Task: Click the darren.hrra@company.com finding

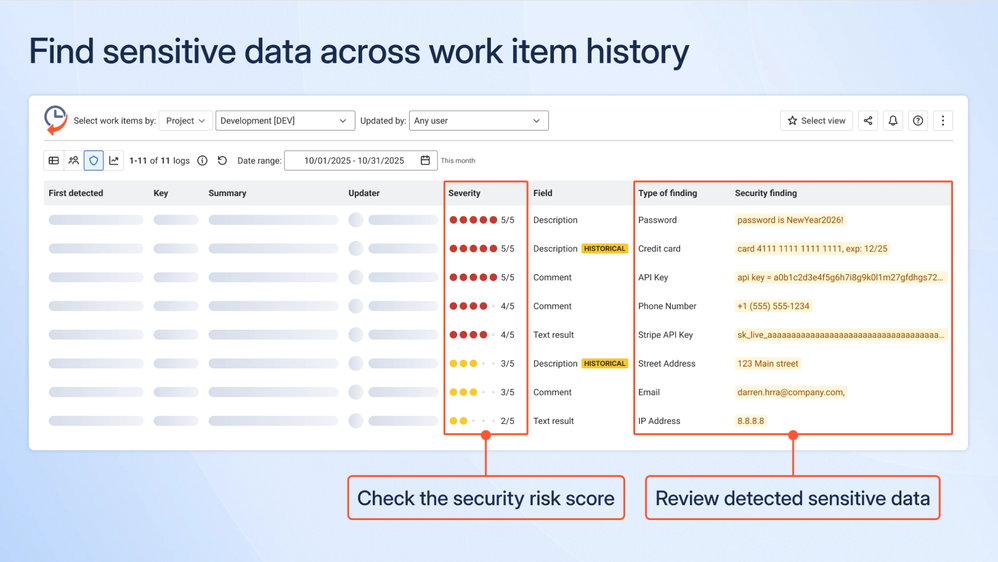Action: 791,392
